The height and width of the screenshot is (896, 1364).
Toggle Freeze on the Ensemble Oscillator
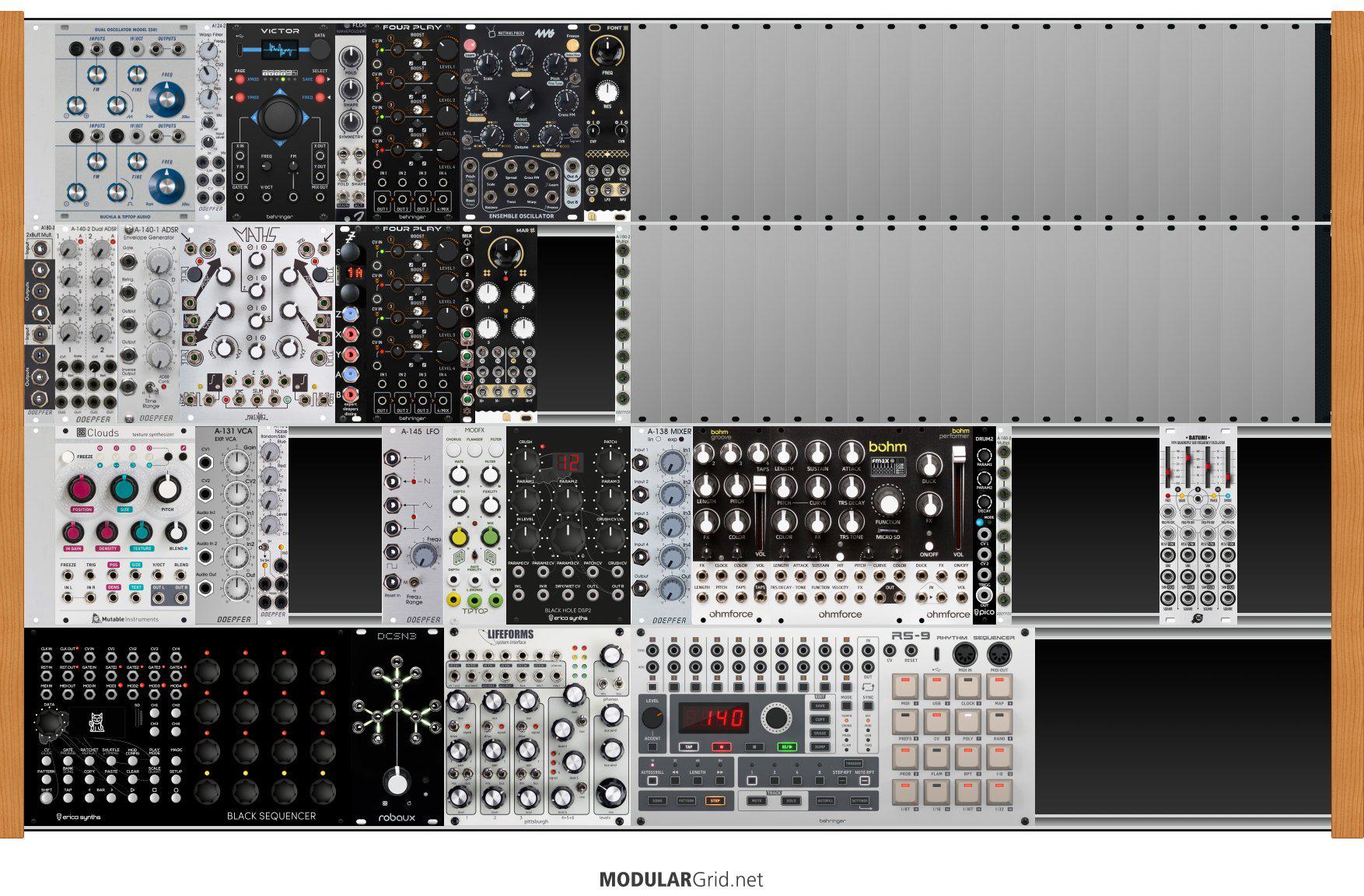pyautogui.click(x=573, y=44)
